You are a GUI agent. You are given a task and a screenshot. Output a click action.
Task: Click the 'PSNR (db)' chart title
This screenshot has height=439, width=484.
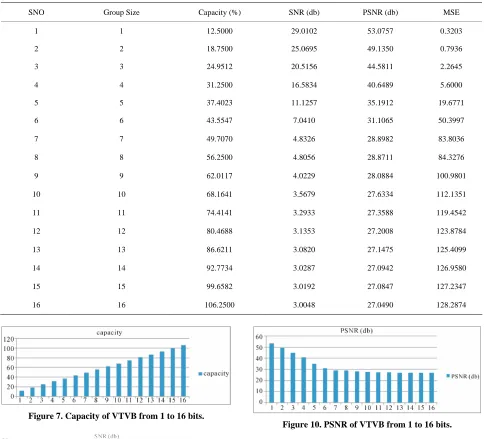pyautogui.click(x=356, y=331)
